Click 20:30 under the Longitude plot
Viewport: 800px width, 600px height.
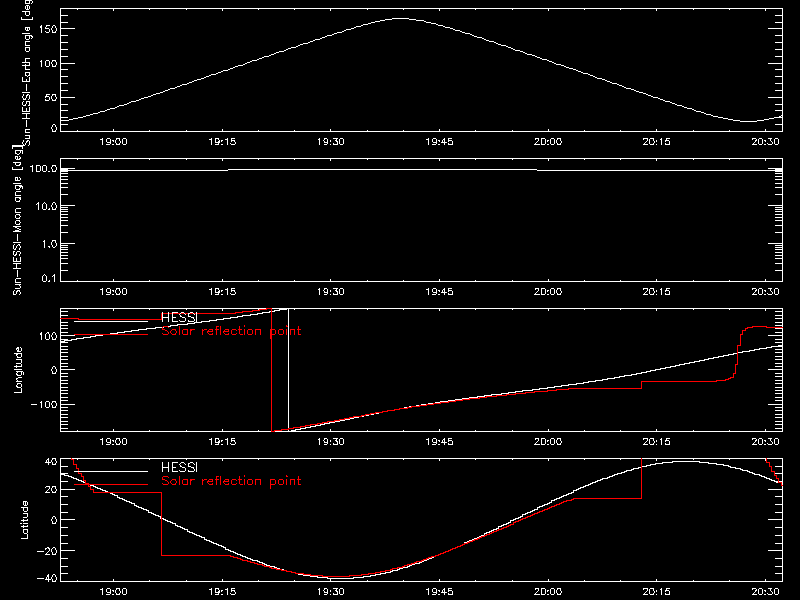point(765,442)
